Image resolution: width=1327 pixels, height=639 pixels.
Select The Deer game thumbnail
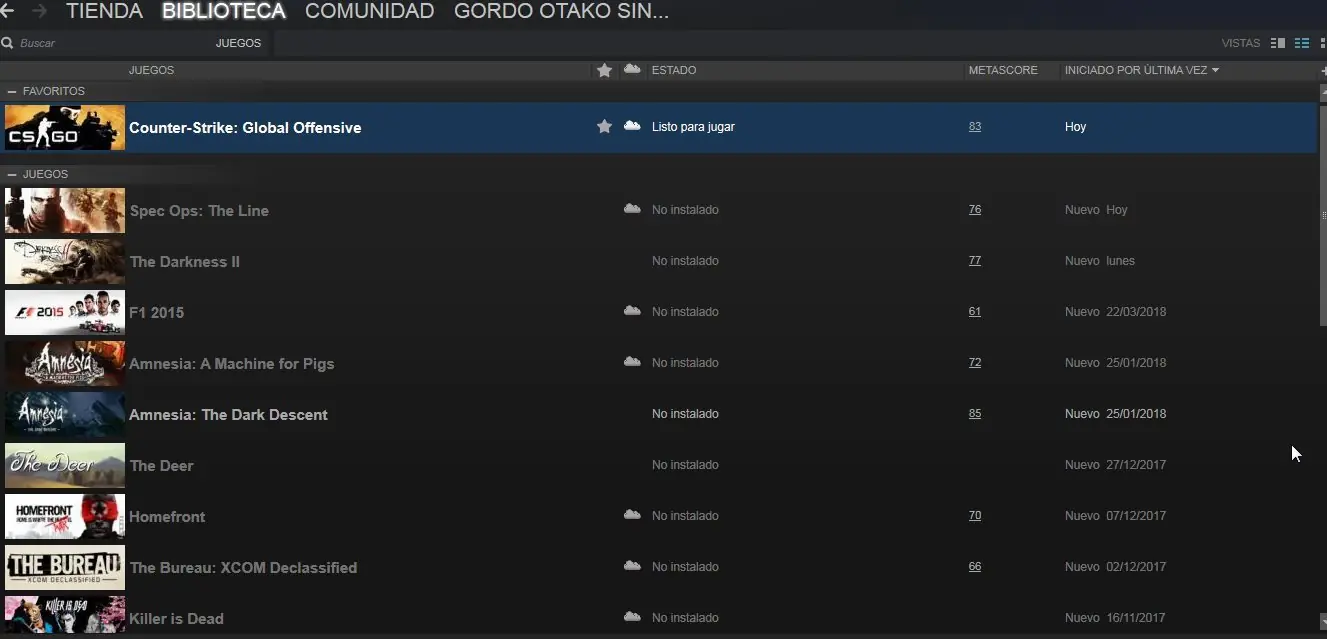click(x=65, y=465)
